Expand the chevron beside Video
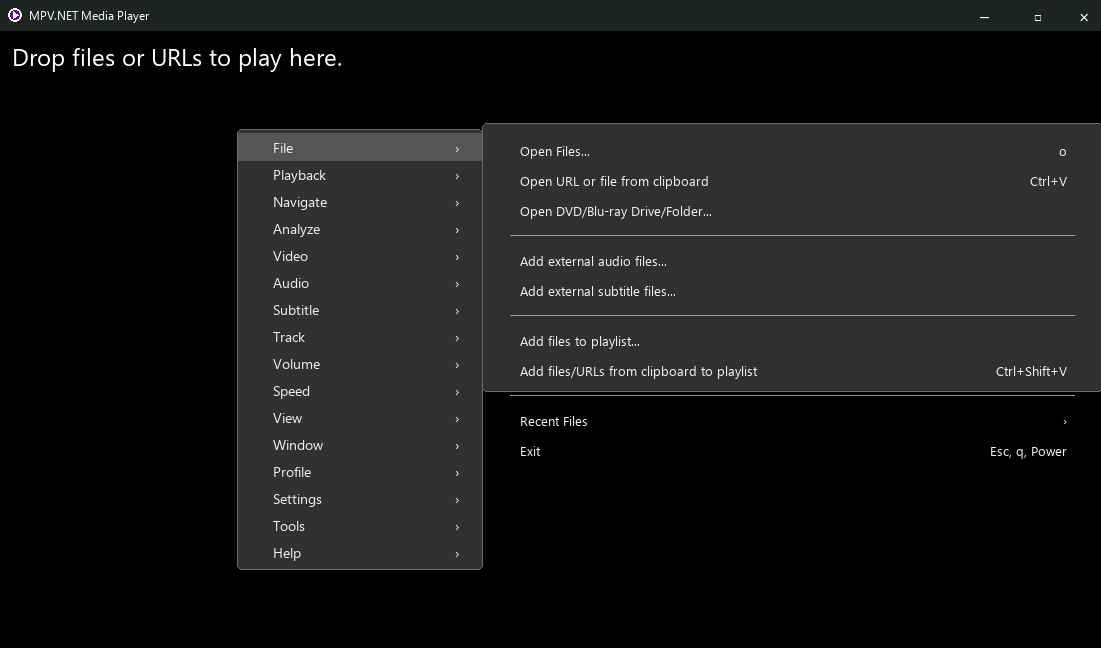 [x=457, y=257]
